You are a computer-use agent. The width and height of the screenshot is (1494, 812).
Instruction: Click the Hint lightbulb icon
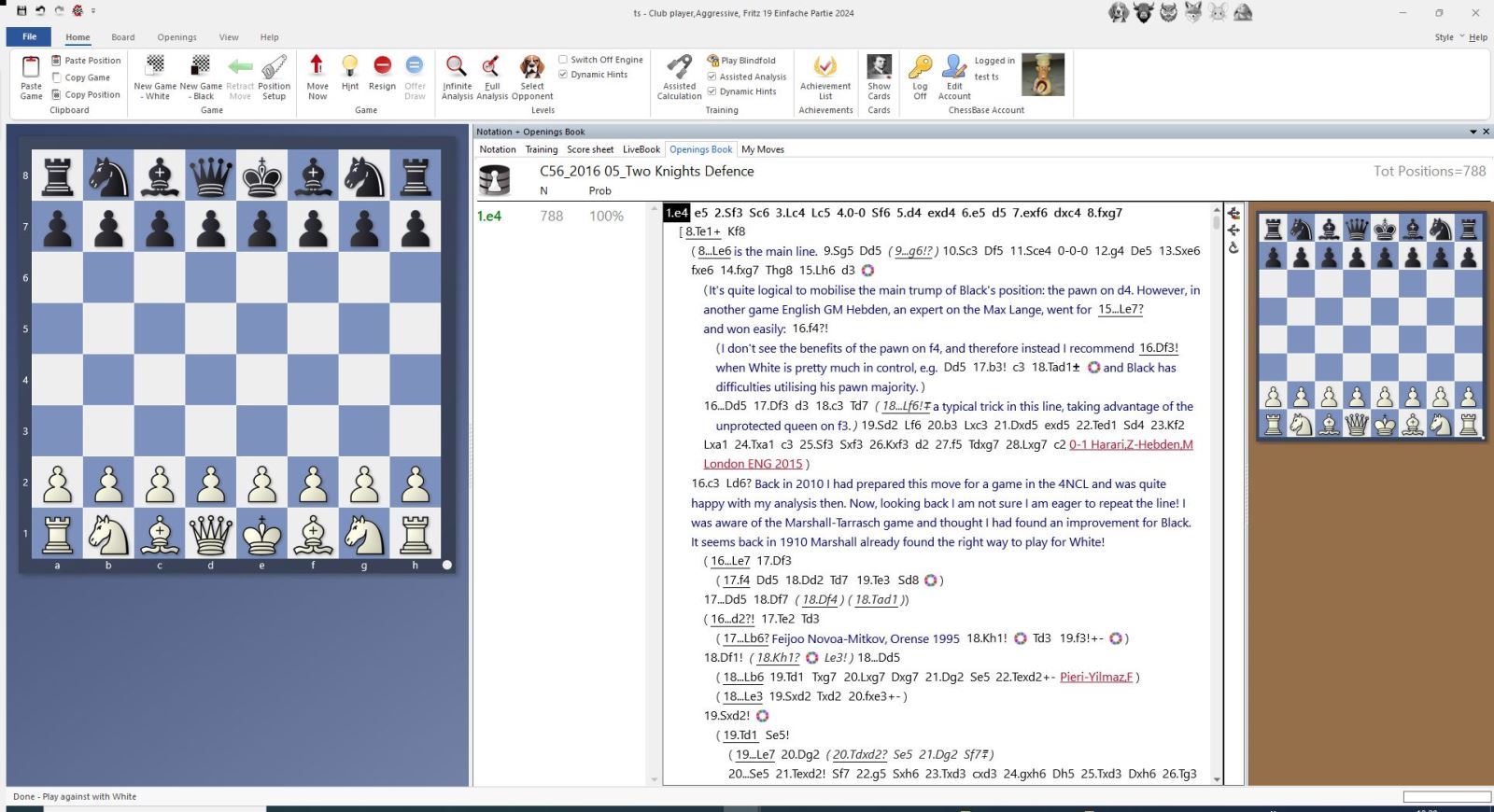coord(349,66)
